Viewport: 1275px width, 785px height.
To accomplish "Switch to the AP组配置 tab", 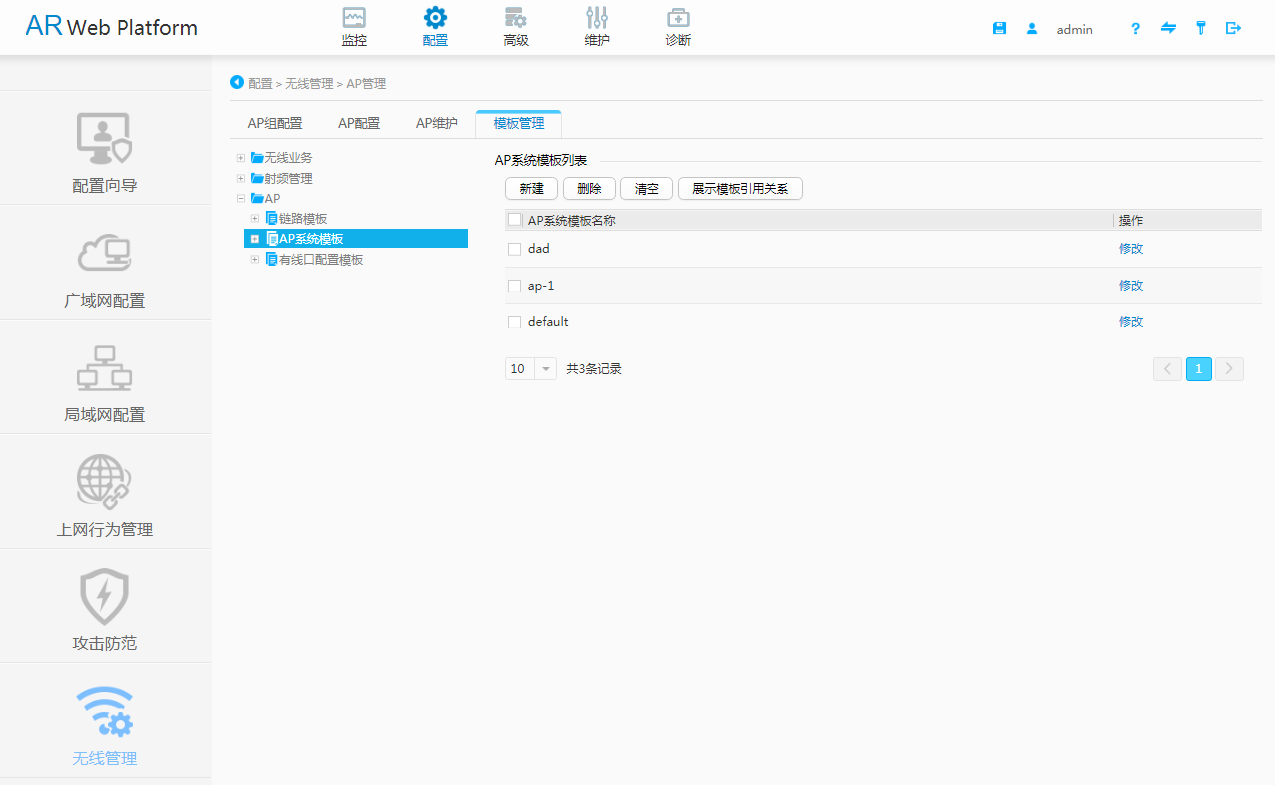I will (x=274, y=122).
